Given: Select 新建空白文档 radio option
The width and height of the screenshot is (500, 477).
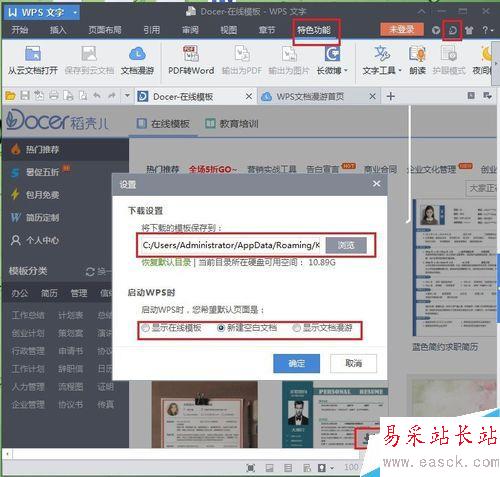Looking at the screenshot, I should tap(221, 328).
